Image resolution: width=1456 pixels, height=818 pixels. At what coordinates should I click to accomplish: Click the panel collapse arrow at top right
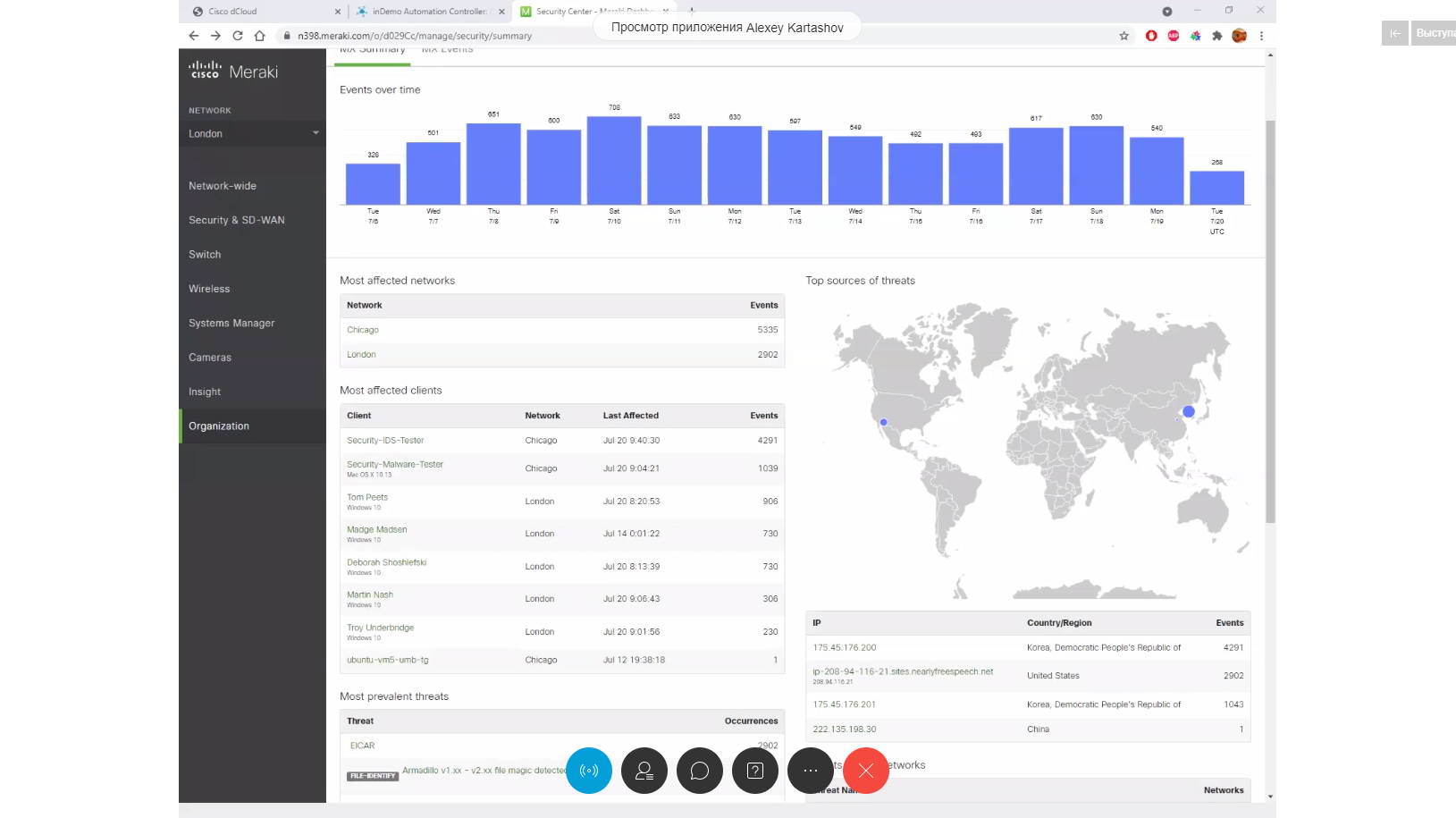[x=1395, y=33]
